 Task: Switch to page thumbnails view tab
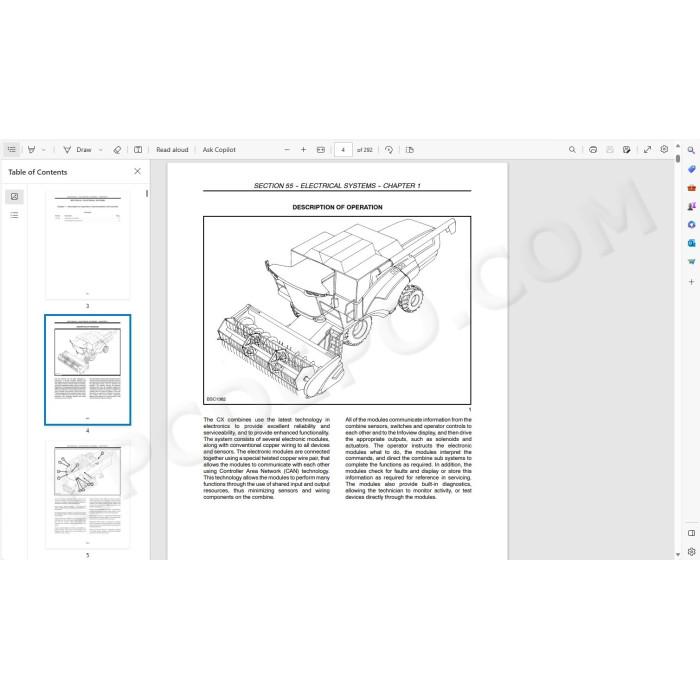14,196
